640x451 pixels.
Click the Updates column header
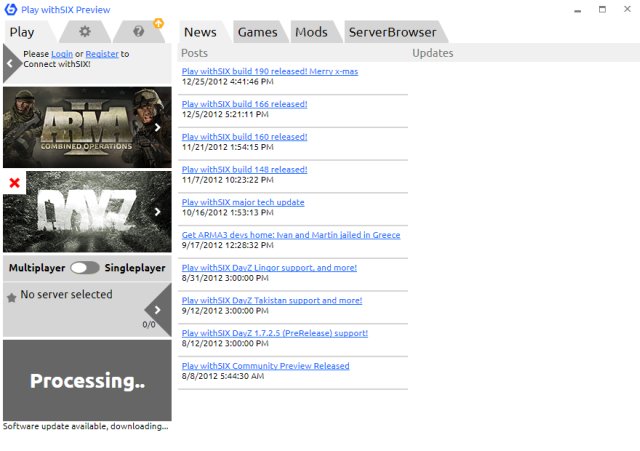click(433, 53)
